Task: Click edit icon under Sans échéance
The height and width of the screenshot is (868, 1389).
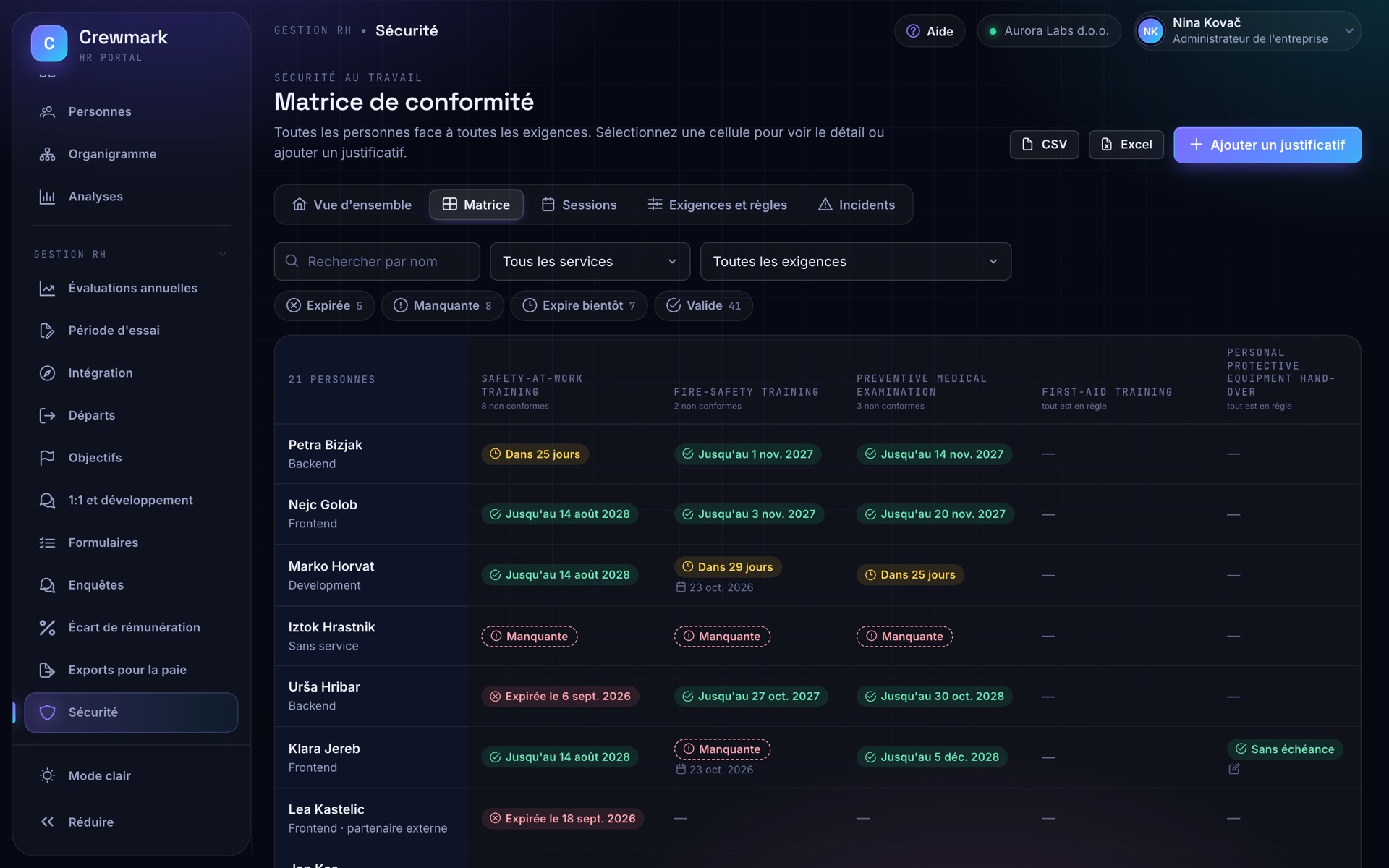Action: click(1234, 769)
